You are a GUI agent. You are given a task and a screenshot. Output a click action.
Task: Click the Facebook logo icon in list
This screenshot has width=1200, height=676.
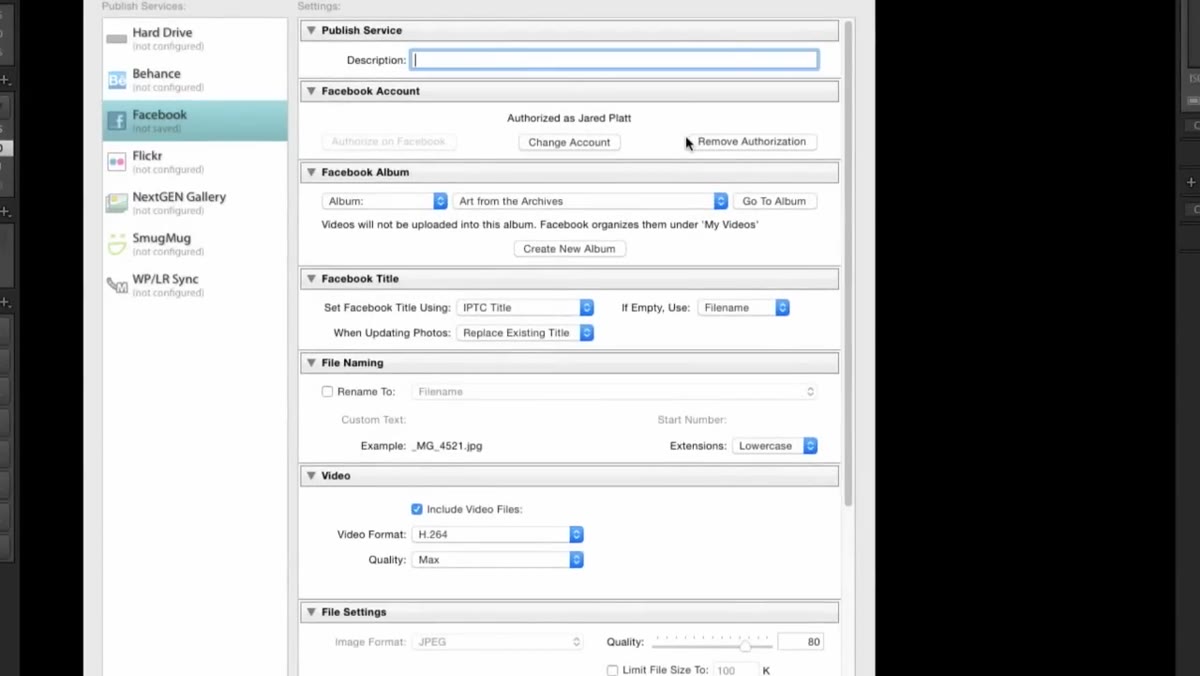coord(117,121)
